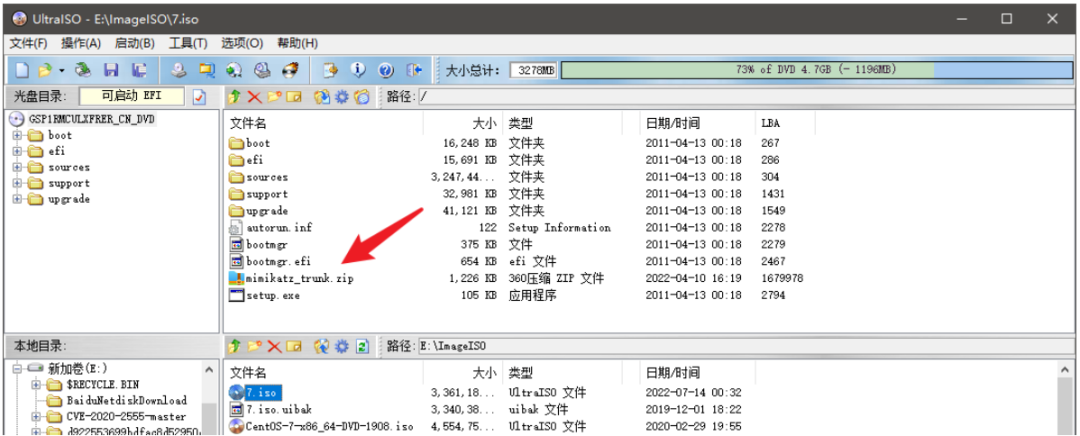The width and height of the screenshot is (1080, 436).
Task: Click the New Folder icon in disc toolbar
Action: tap(274, 97)
